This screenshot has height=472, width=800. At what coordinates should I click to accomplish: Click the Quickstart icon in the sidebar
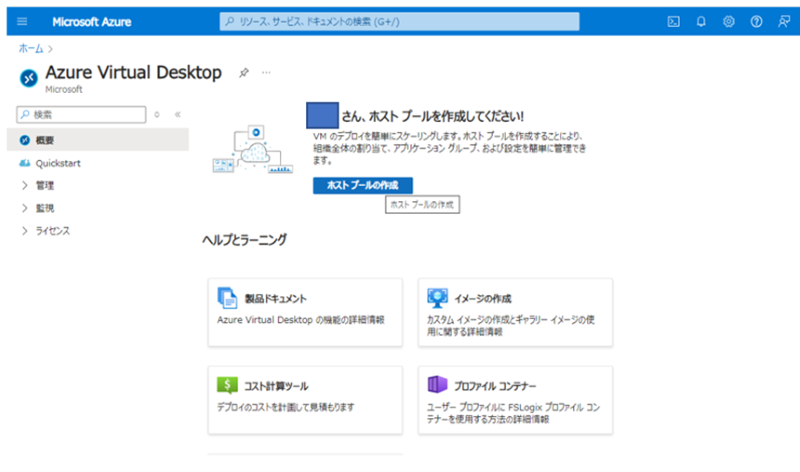(24, 163)
